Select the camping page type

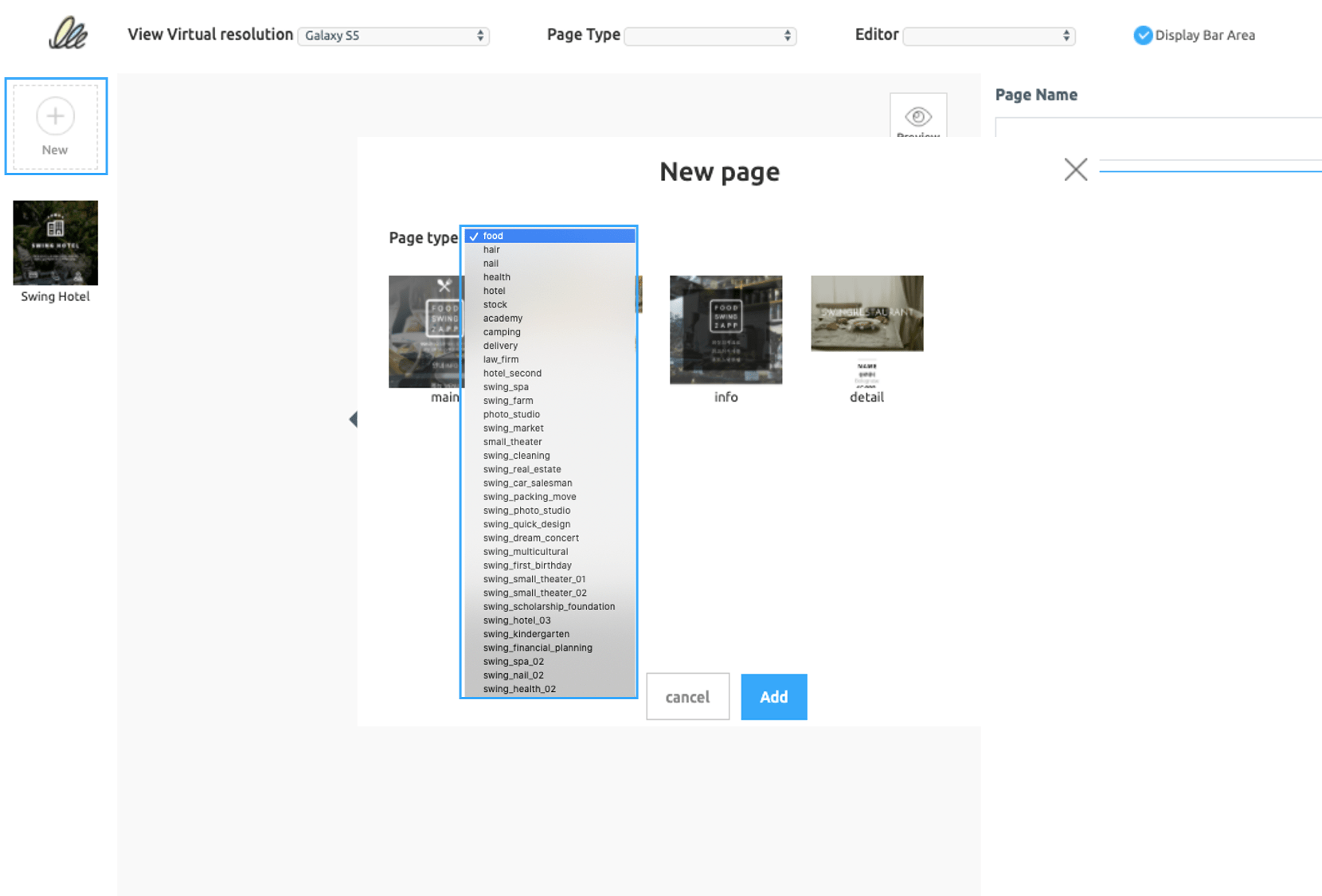502,332
